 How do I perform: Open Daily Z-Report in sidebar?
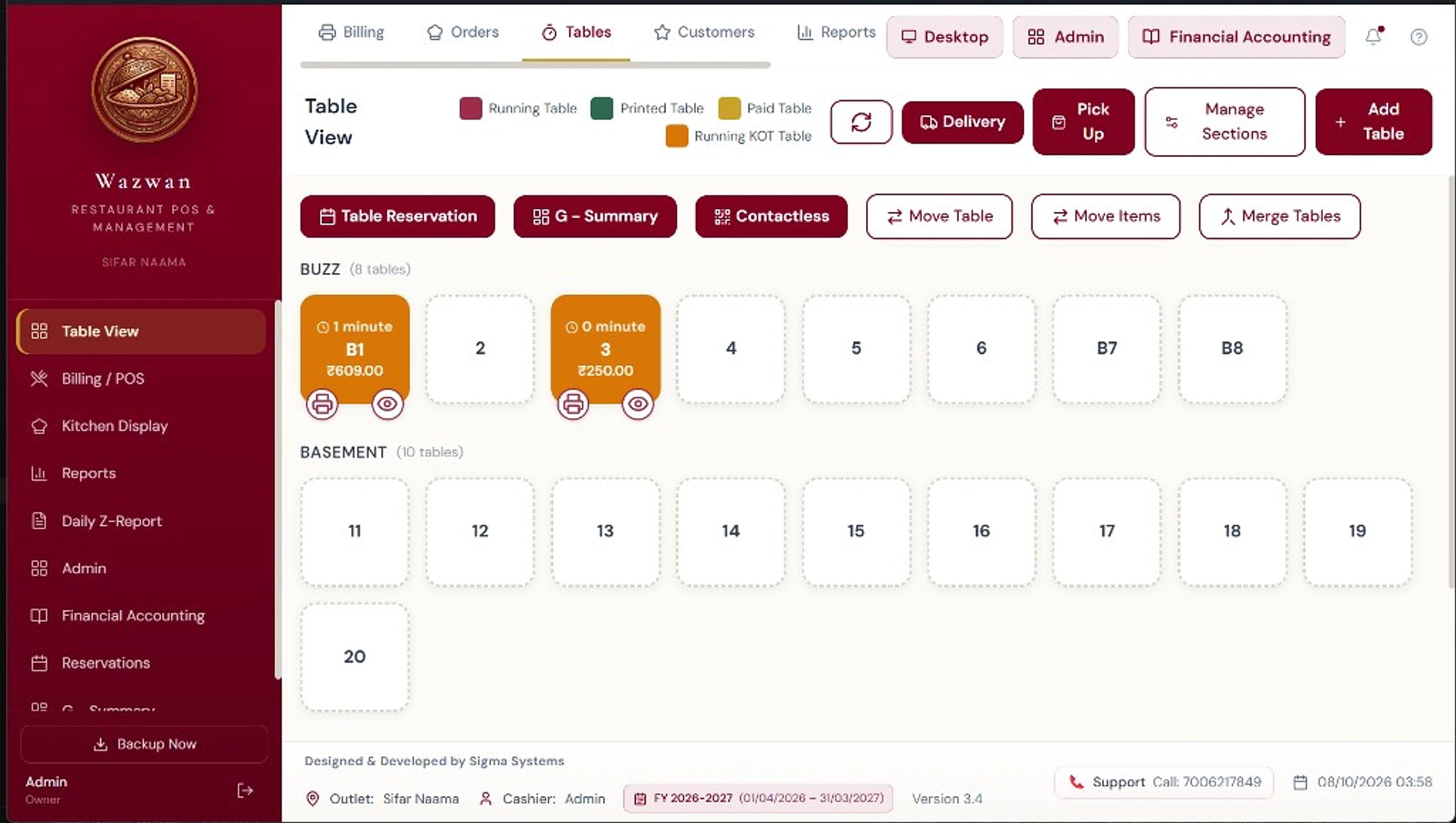(x=141, y=521)
